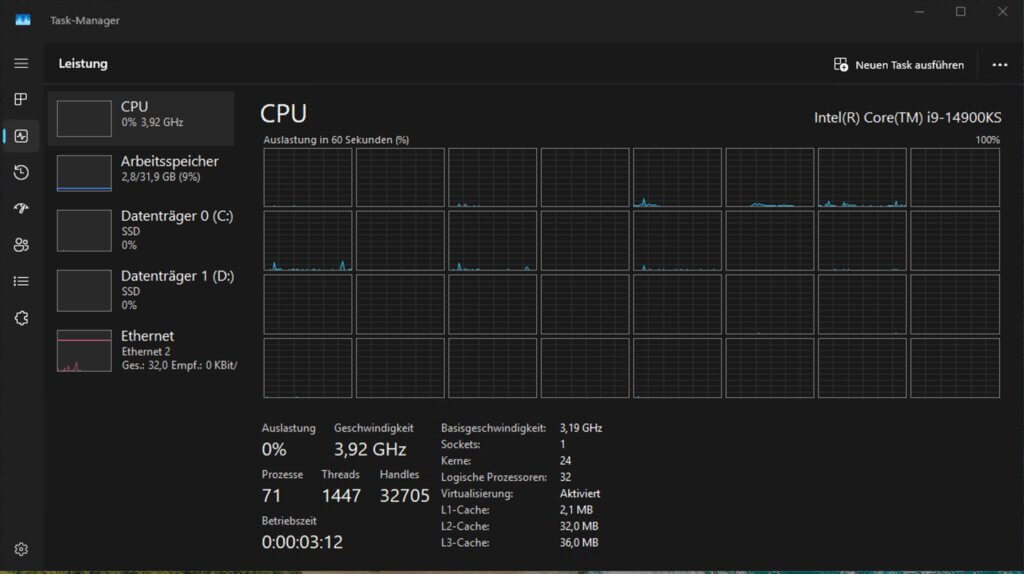Image resolution: width=1024 pixels, height=574 pixels.
Task: Select Datenträger 1 (D:) entry
Action: (x=141, y=291)
